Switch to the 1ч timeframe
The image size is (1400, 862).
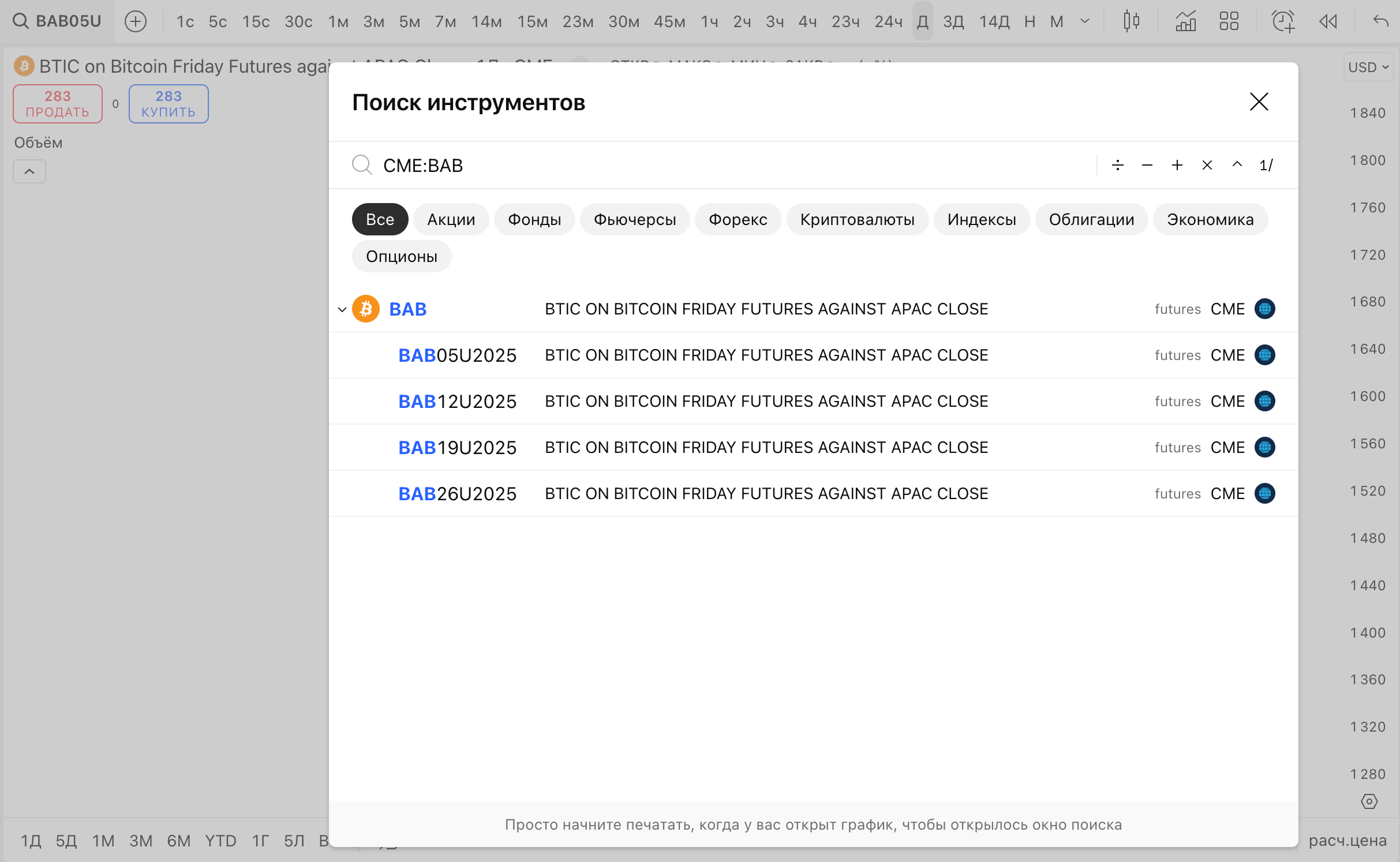709,21
